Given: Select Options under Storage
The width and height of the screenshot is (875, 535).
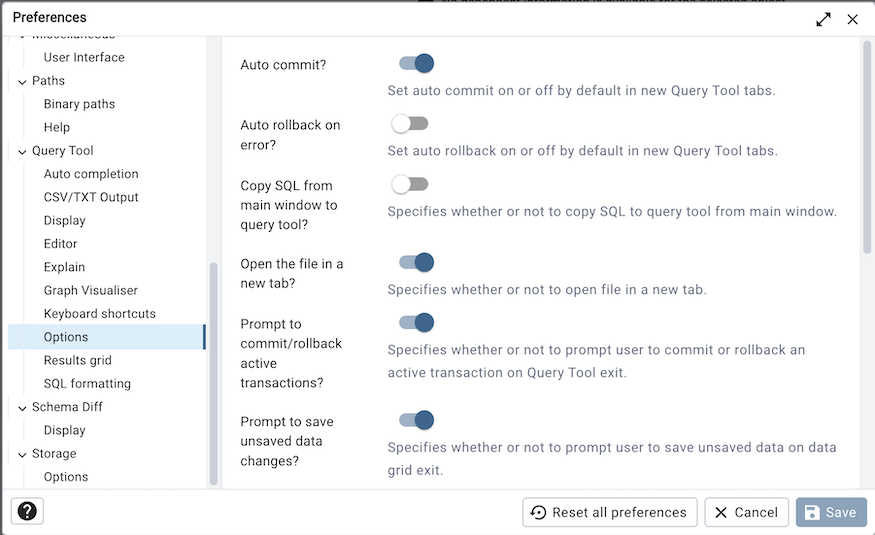Looking at the screenshot, I should [66, 477].
